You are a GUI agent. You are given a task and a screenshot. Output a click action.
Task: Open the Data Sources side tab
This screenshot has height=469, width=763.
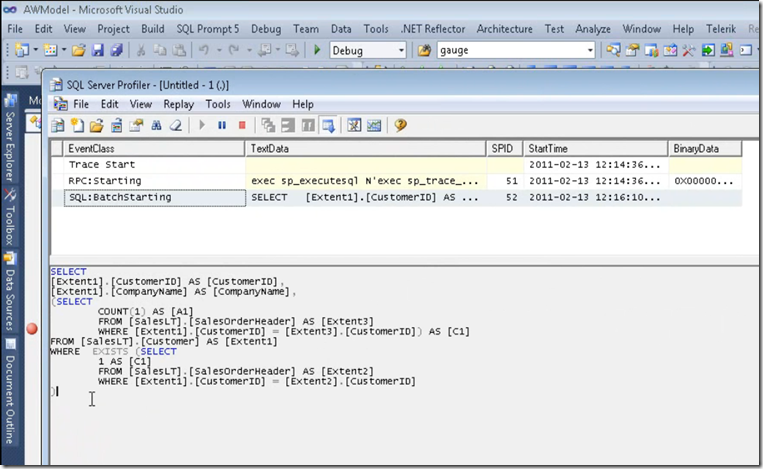tap(10, 291)
